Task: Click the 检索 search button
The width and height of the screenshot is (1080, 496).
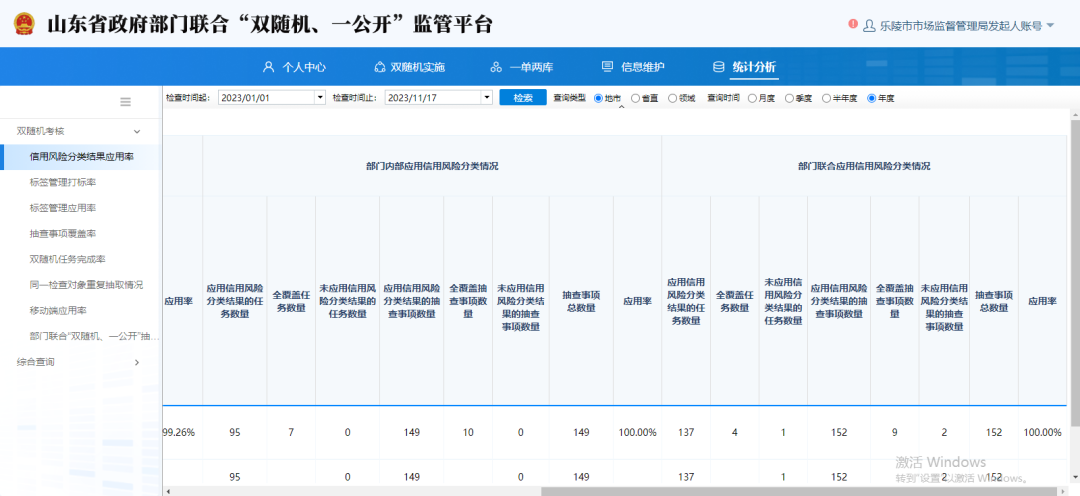Action: click(523, 98)
